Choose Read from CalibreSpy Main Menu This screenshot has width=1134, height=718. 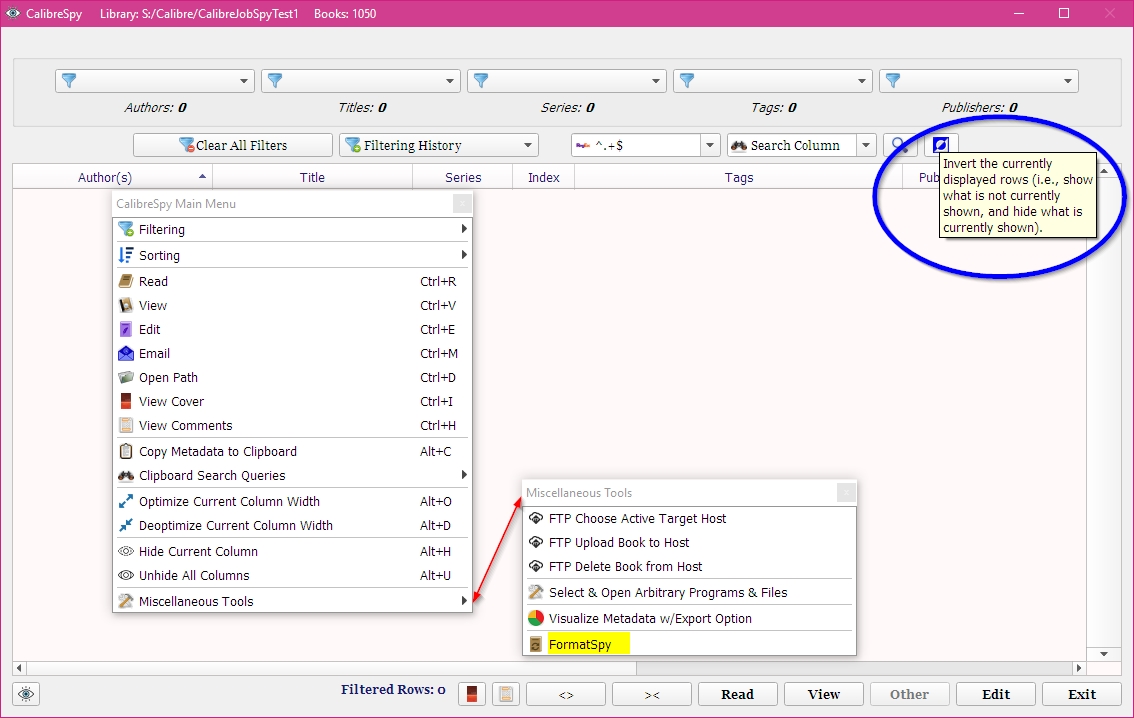[x=292, y=281]
